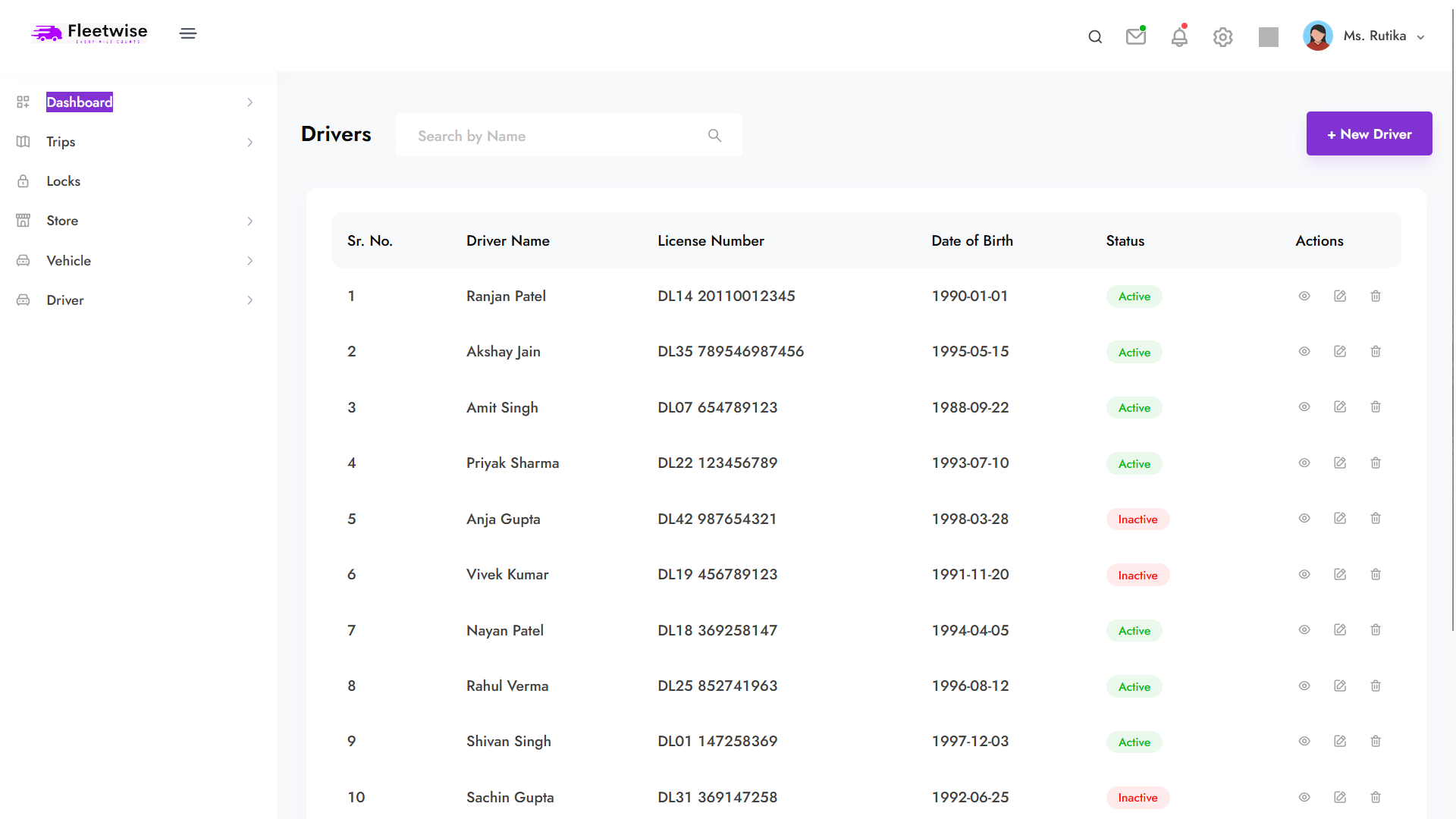The image size is (1456, 819).
Task: Delete Akshay Jain's driver row
Action: coord(1376,352)
